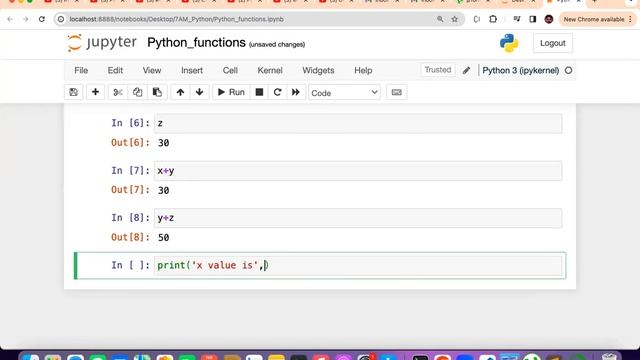Click the Python 3 (ipykernel) kernel name
The image size is (640, 360).
[x=520, y=70]
